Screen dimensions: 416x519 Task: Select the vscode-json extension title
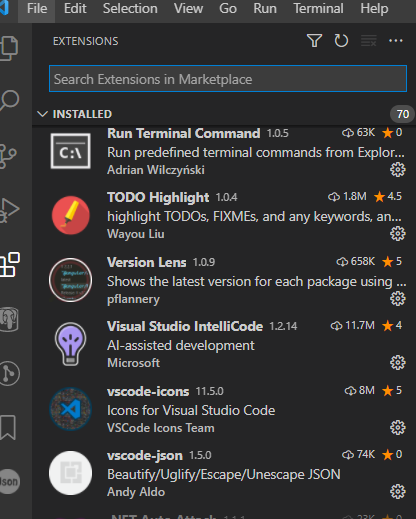point(145,455)
